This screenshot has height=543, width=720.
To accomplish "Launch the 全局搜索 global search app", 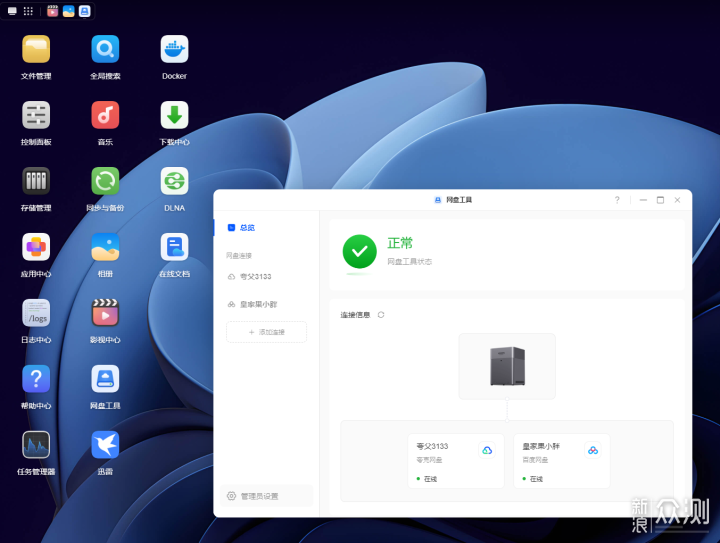I will coord(105,49).
